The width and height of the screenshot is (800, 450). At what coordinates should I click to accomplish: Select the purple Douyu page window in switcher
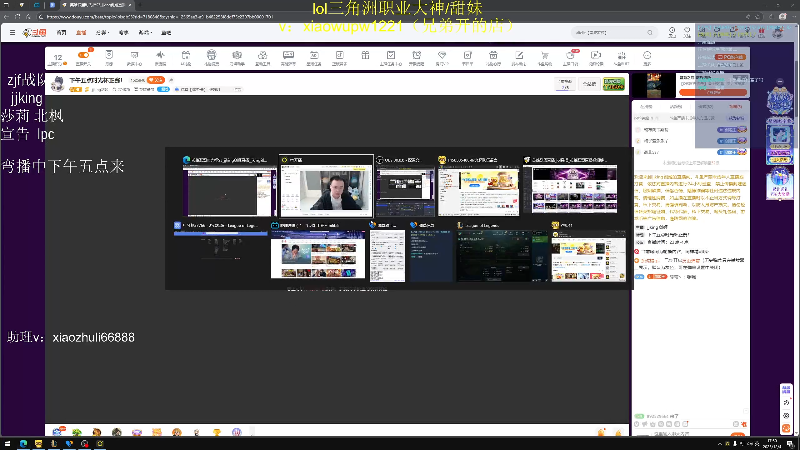click(x=570, y=185)
